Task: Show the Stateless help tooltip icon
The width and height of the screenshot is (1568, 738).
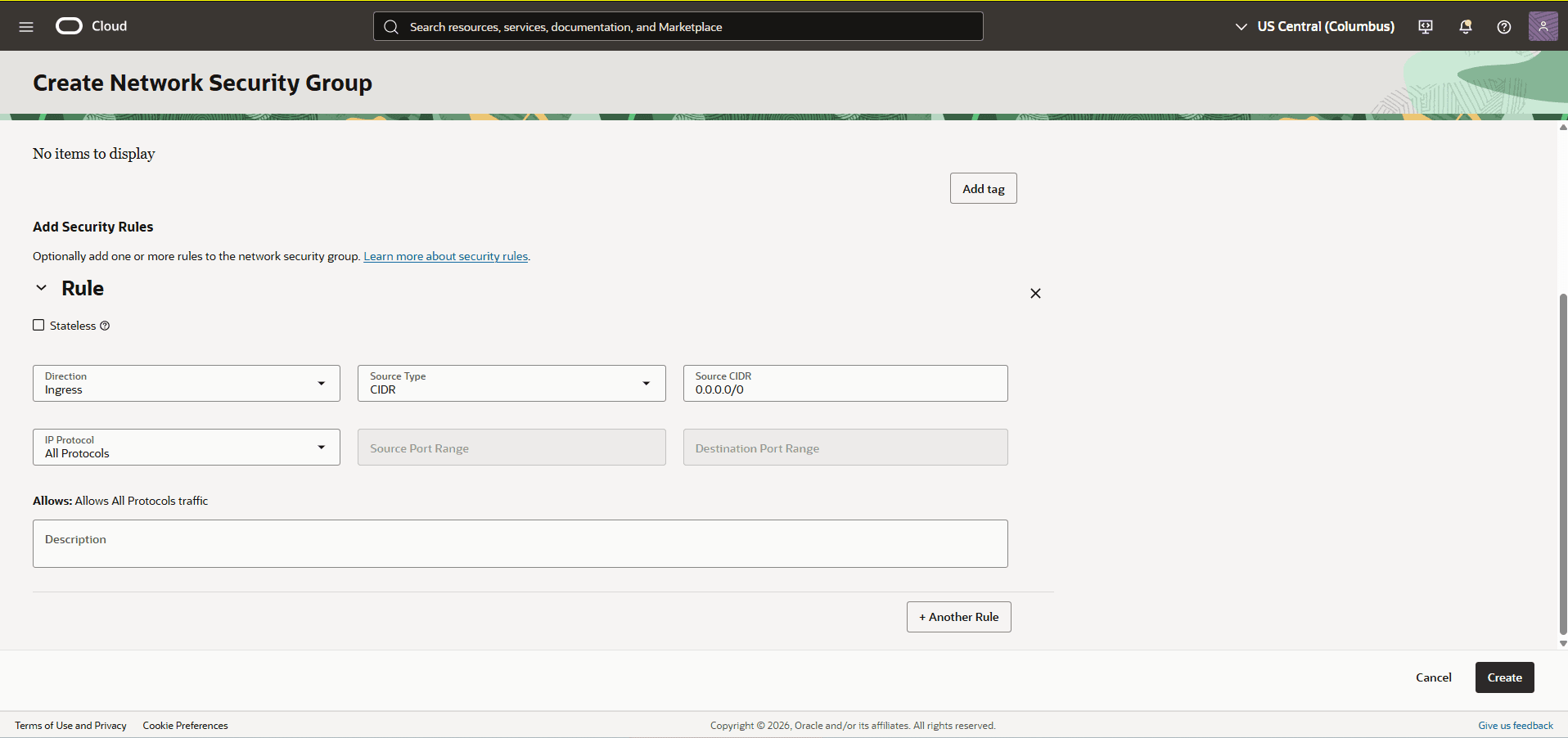Action: 105,326
